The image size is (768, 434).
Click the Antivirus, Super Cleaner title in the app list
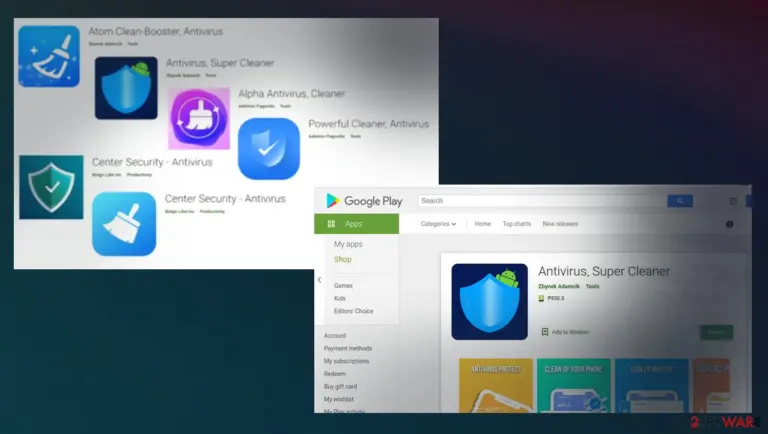220,63
